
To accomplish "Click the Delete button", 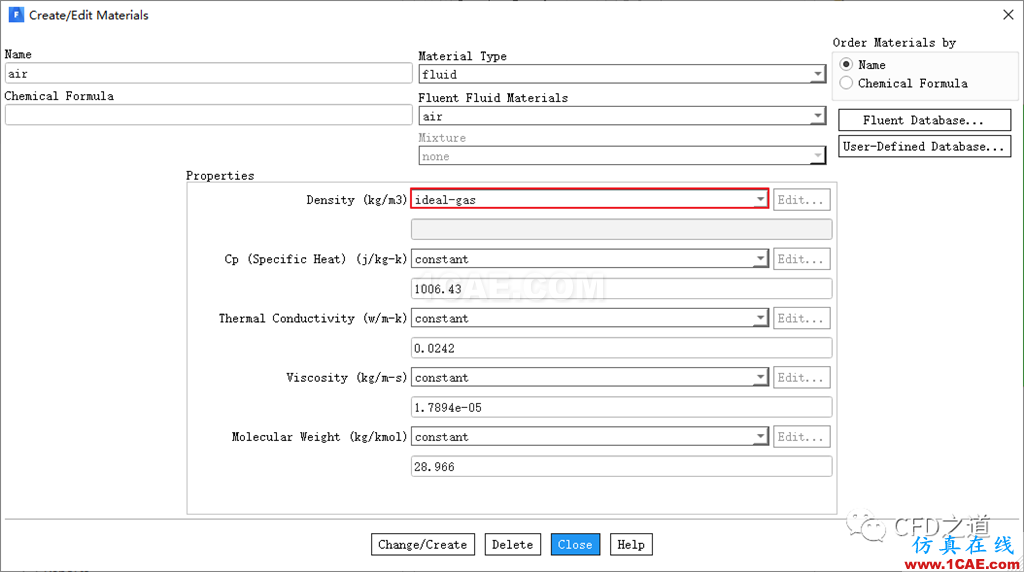I will (x=513, y=545).
